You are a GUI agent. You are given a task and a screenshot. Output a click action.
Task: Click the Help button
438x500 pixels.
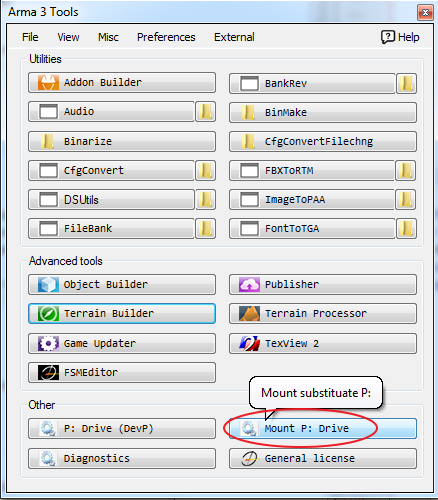pyautogui.click(x=400, y=37)
